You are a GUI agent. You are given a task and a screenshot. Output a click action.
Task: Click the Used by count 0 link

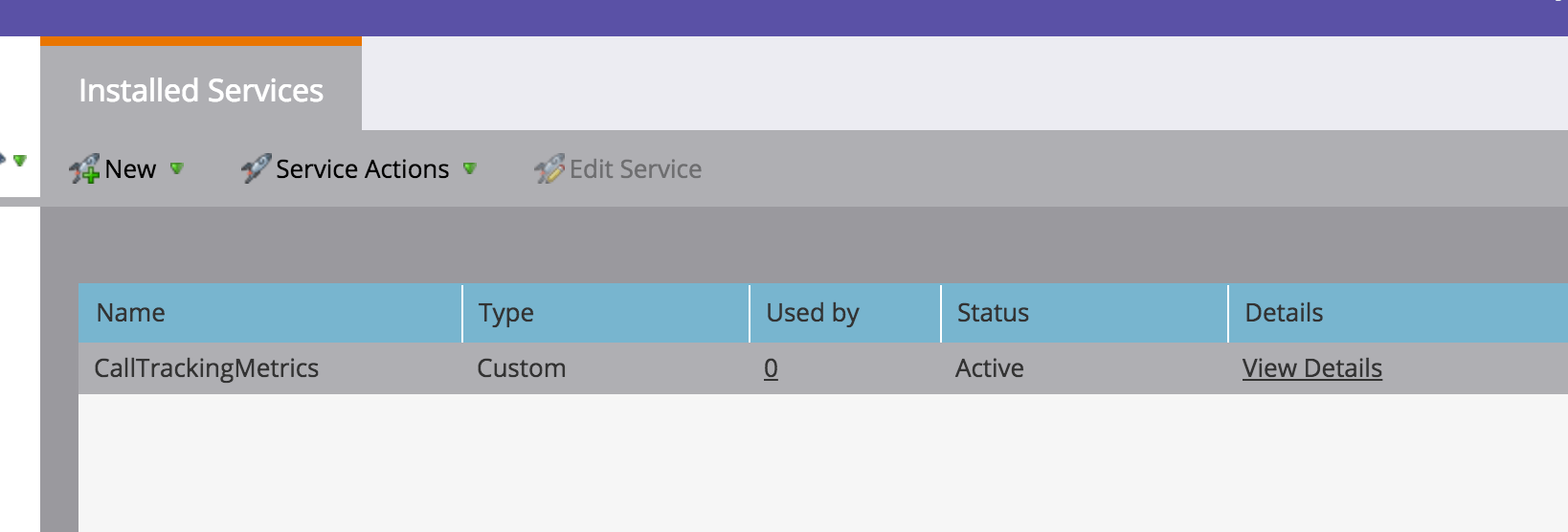point(771,368)
